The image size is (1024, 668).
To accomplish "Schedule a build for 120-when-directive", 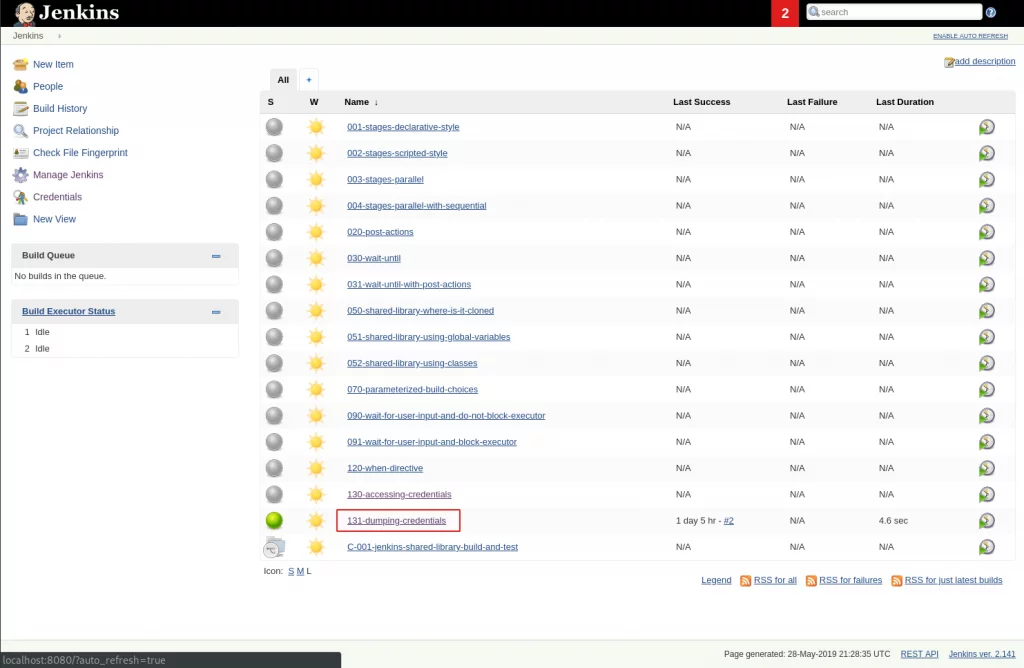I will [x=987, y=468].
